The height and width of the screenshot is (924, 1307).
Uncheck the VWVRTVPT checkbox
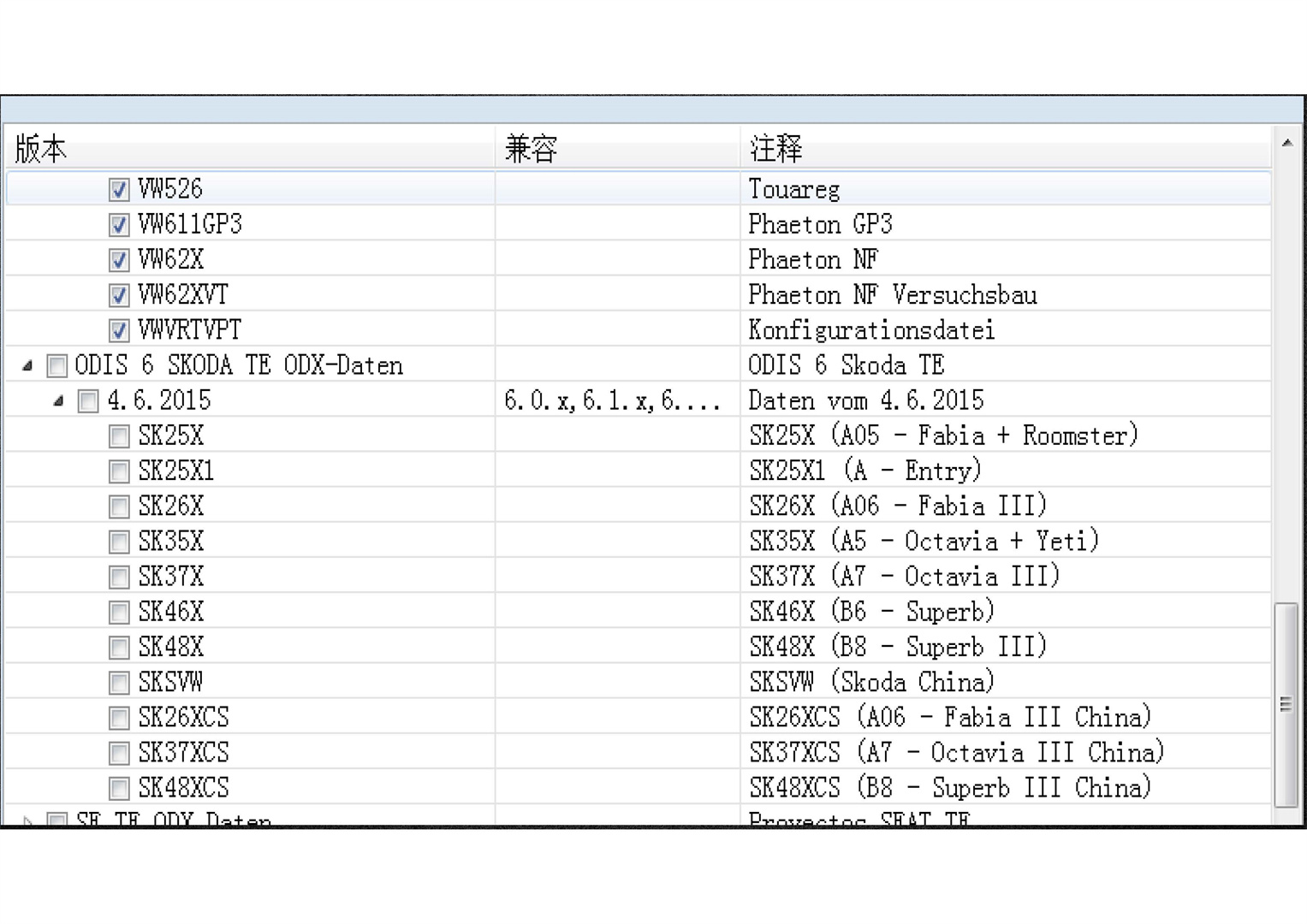point(119,330)
